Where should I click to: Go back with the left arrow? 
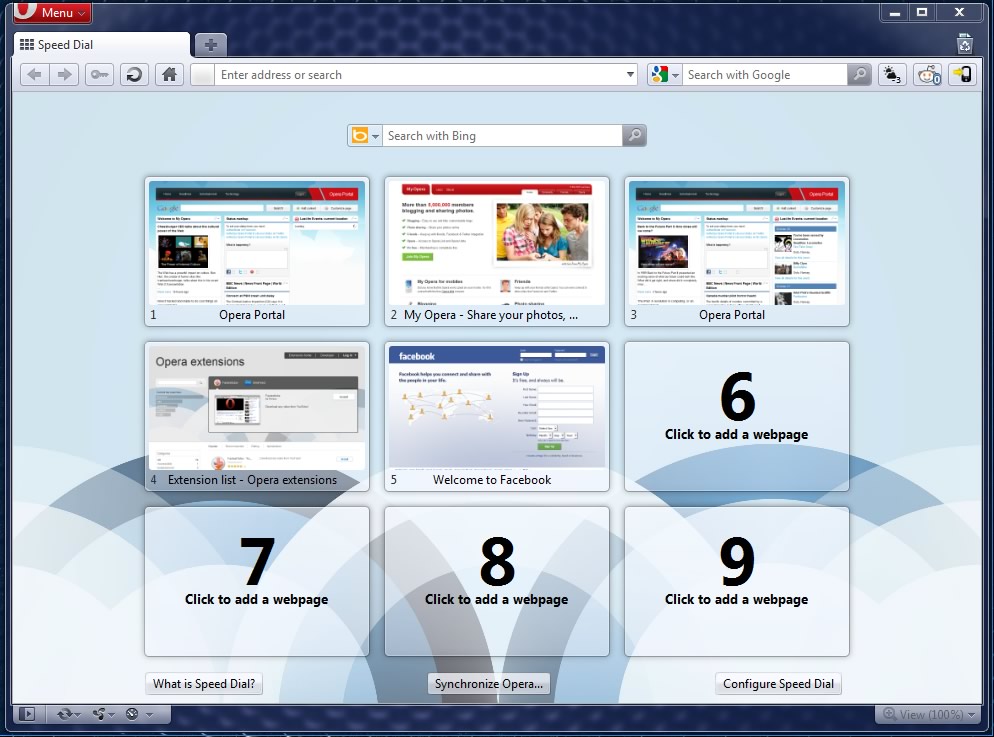(x=35, y=75)
